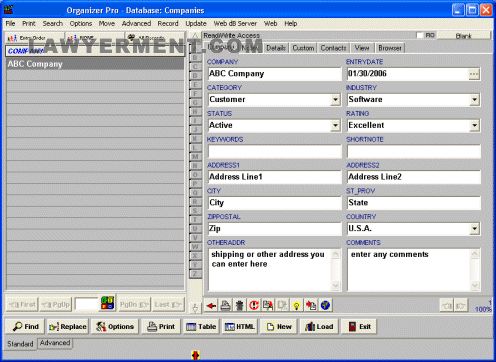Viewport: 496px width, 362px height.
Task: Open the Record menu
Action: point(168,24)
